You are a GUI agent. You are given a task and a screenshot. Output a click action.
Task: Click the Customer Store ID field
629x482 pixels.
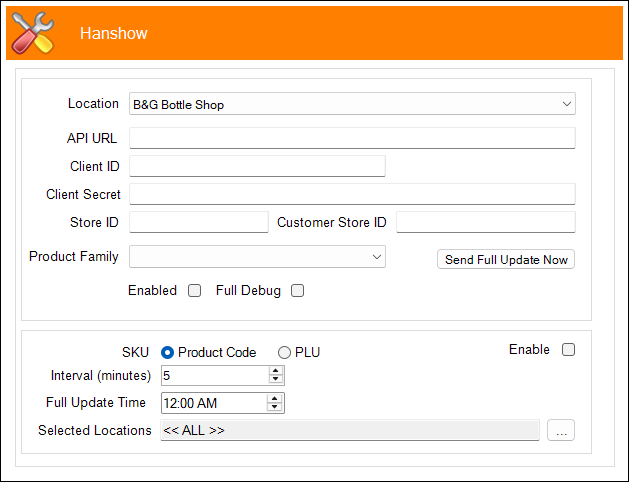click(x=485, y=222)
